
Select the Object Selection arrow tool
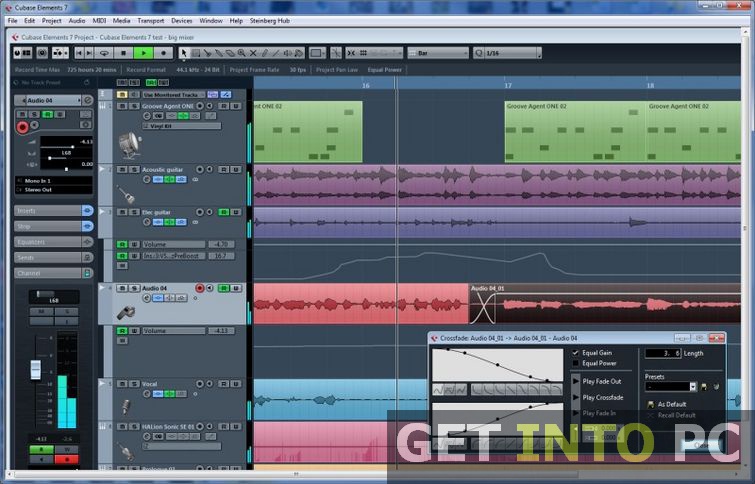pyautogui.click(x=183, y=53)
